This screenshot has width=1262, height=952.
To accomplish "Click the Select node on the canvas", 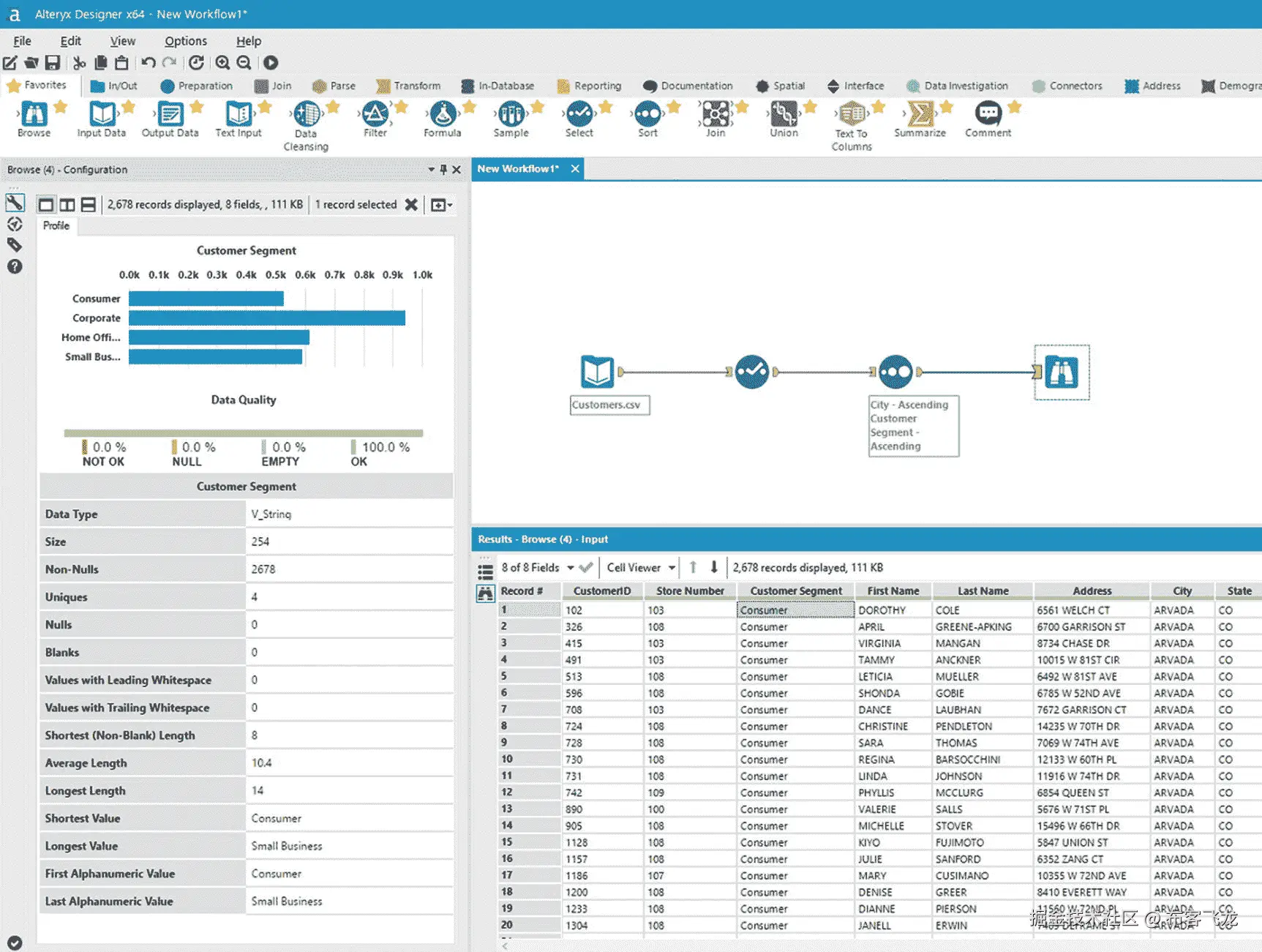I will (x=752, y=372).
